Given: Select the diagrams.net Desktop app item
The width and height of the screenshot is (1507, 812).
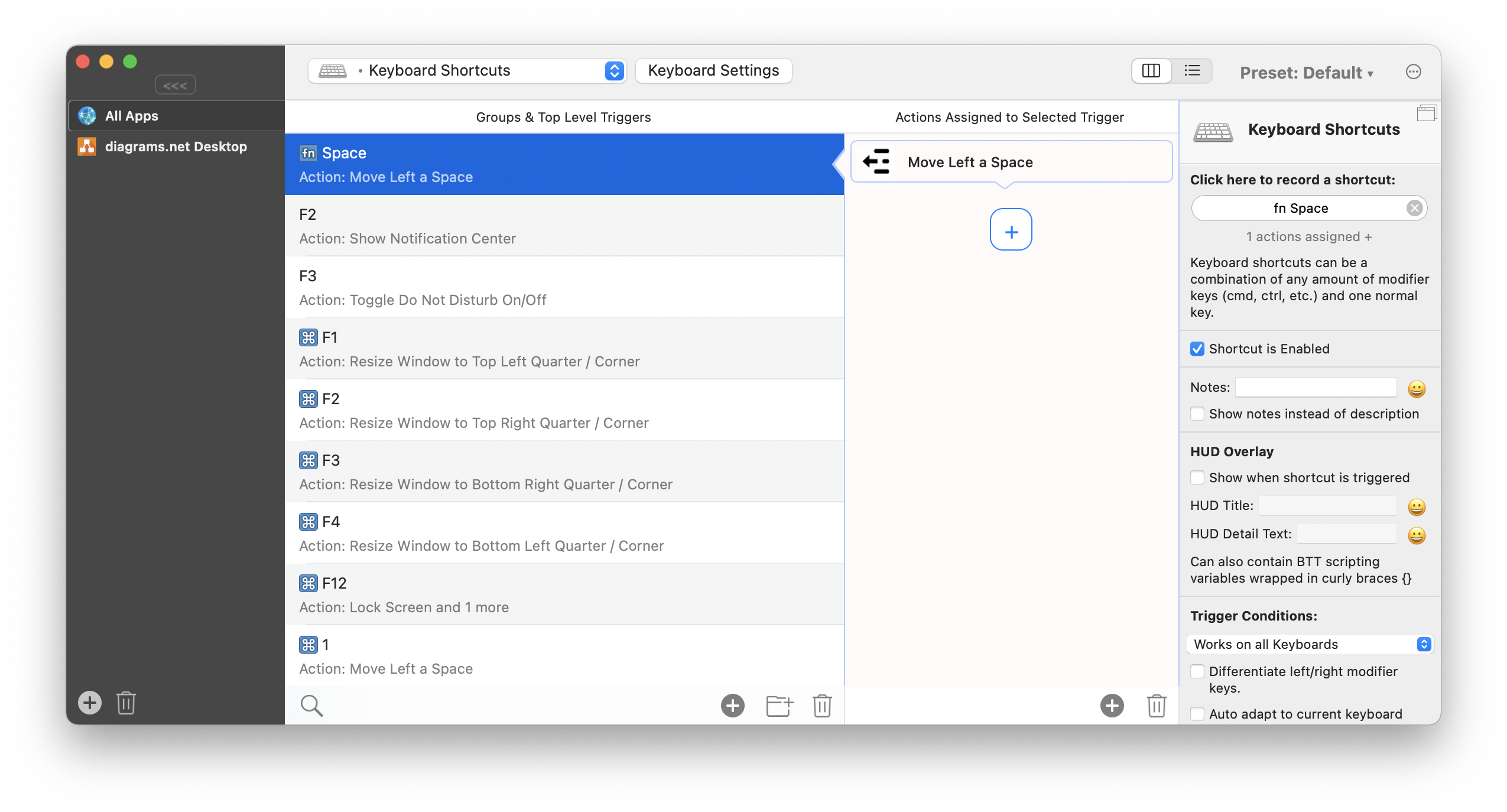Looking at the screenshot, I should click(x=175, y=147).
